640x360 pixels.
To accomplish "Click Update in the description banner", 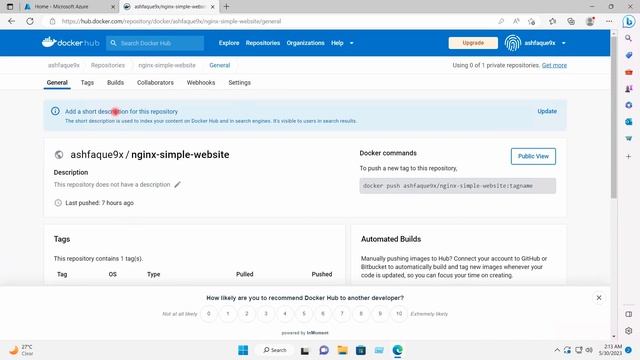I will (x=547, y=111).
